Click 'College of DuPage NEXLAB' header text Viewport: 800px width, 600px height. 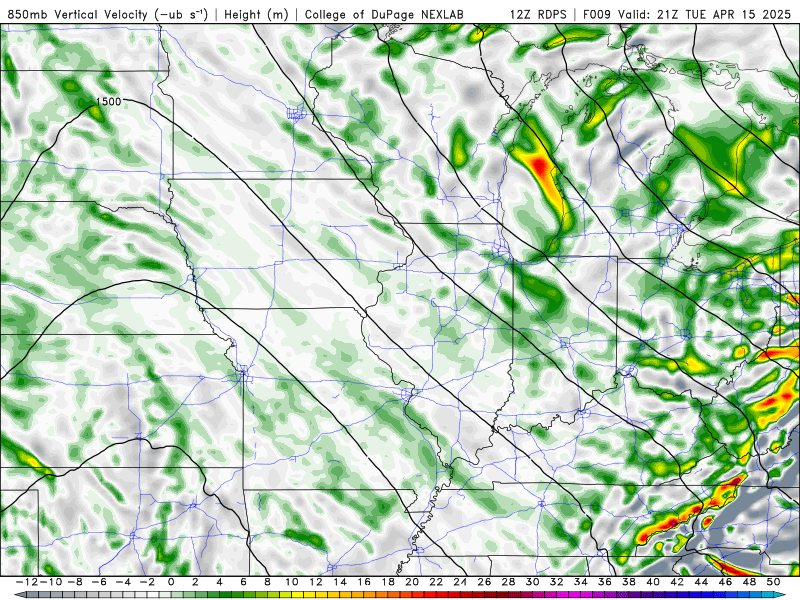(x=384, y=14)
